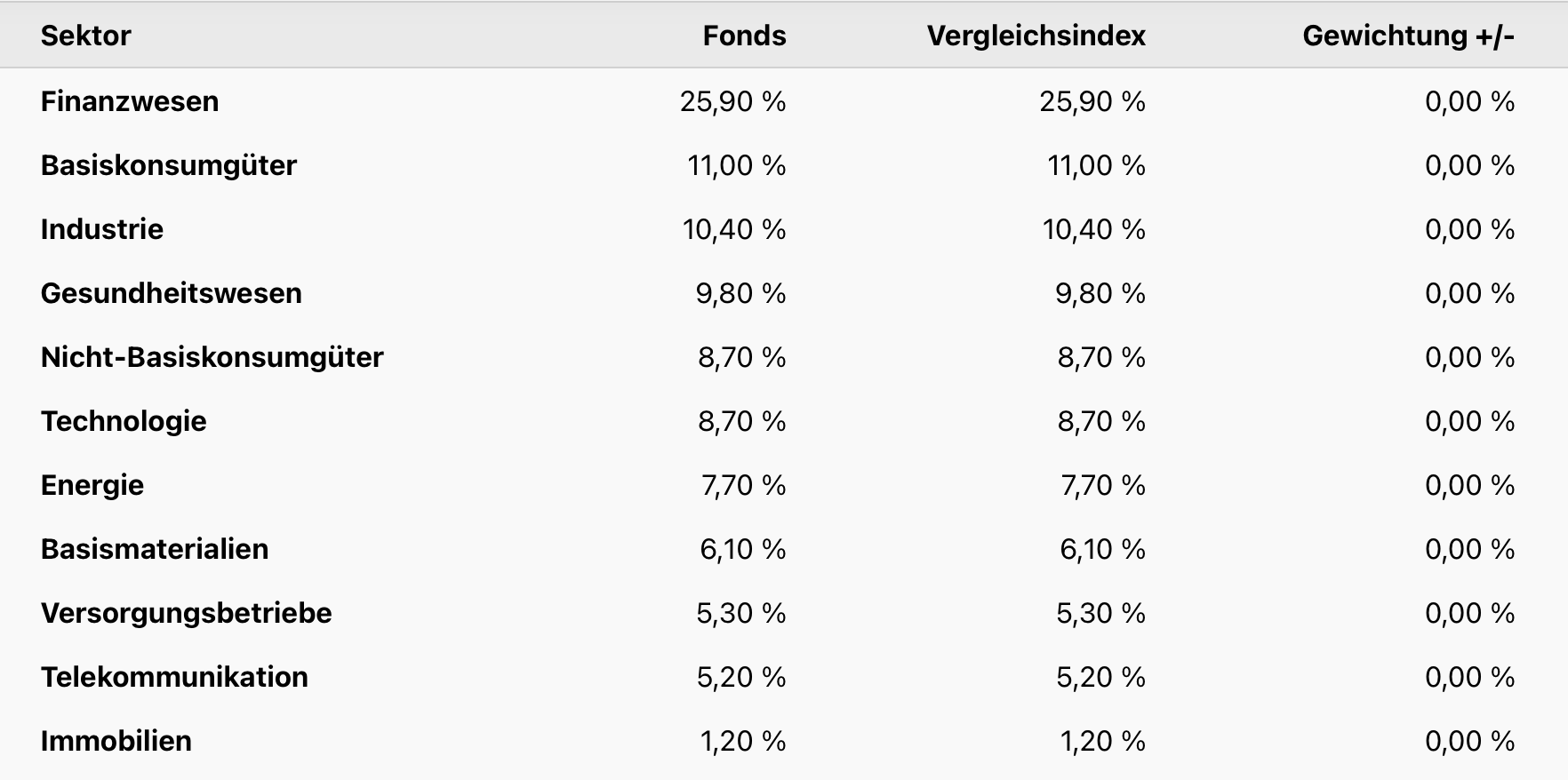Select the Nicht-Basiskonsumgüter sector label
Viewport: 1568px width, 780px height.
pyautogui.click(x=212, y=357)
